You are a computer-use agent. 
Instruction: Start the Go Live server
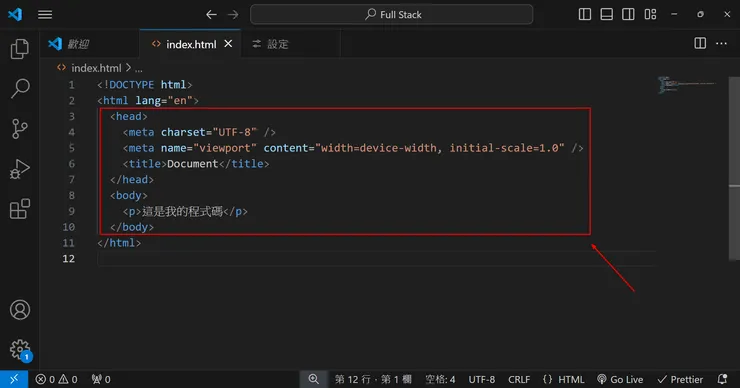click(620, 380)
